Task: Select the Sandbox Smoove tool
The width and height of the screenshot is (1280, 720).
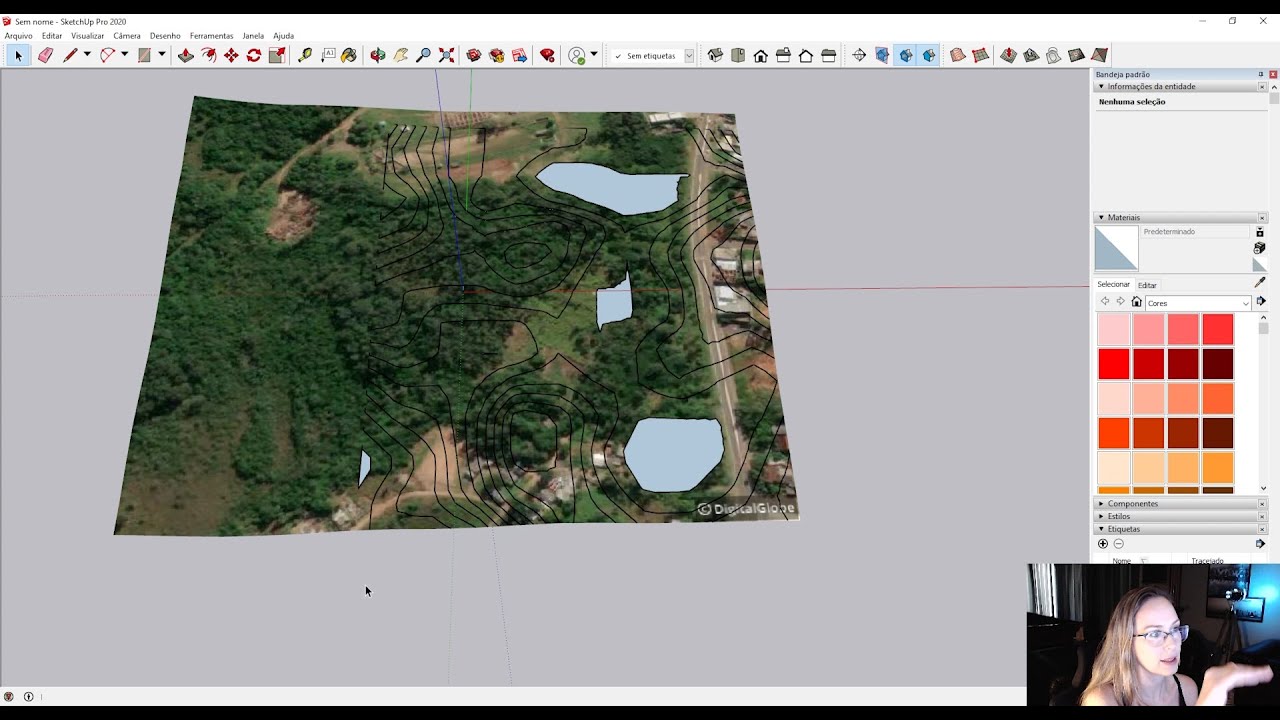Action: tap(1008, 56)
